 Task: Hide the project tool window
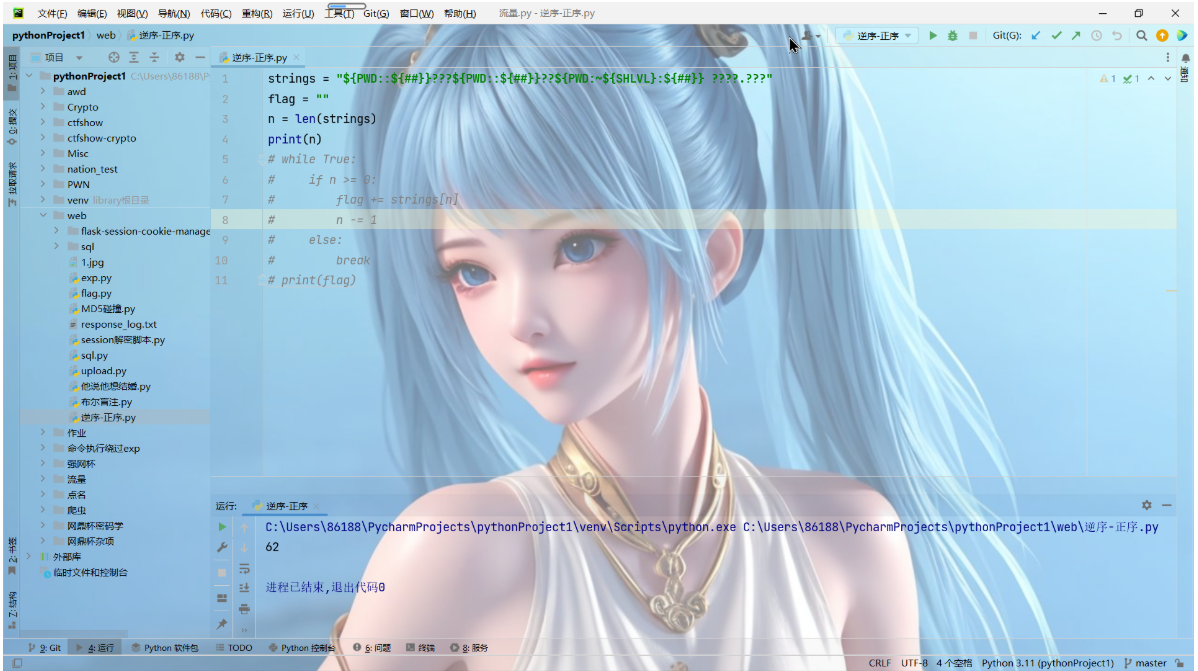tap(199, 57)
